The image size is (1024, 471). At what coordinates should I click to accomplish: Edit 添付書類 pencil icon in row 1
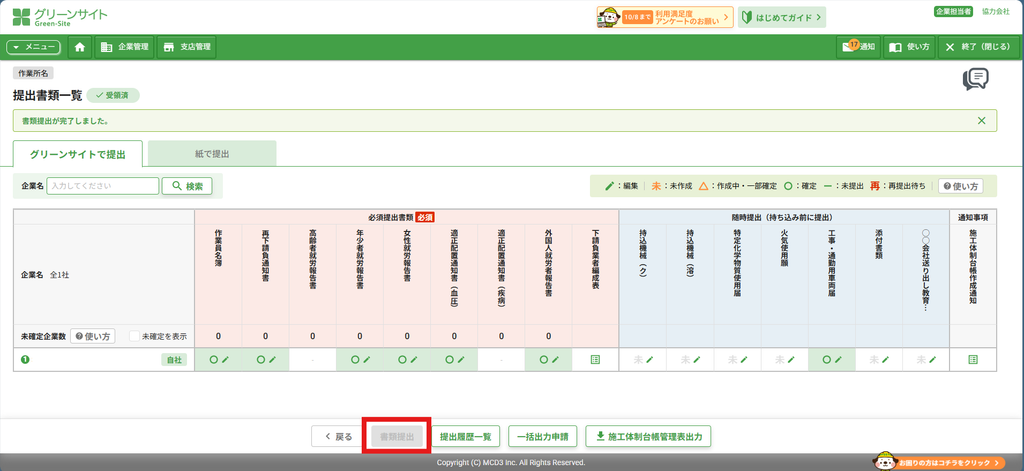click(x=886, y=359)
